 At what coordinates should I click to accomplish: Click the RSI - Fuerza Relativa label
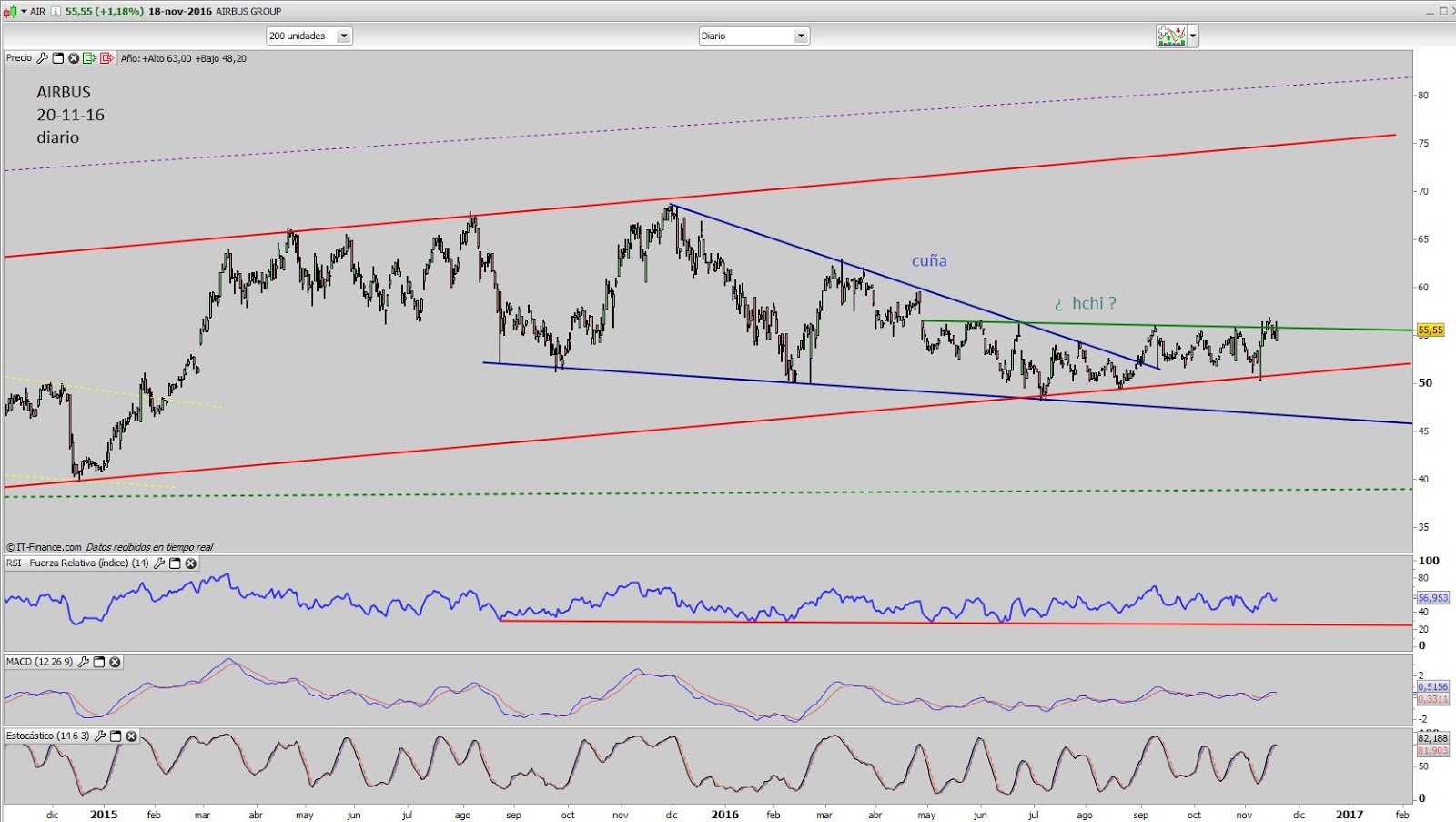pyautogui.click(x=77, y=563)
